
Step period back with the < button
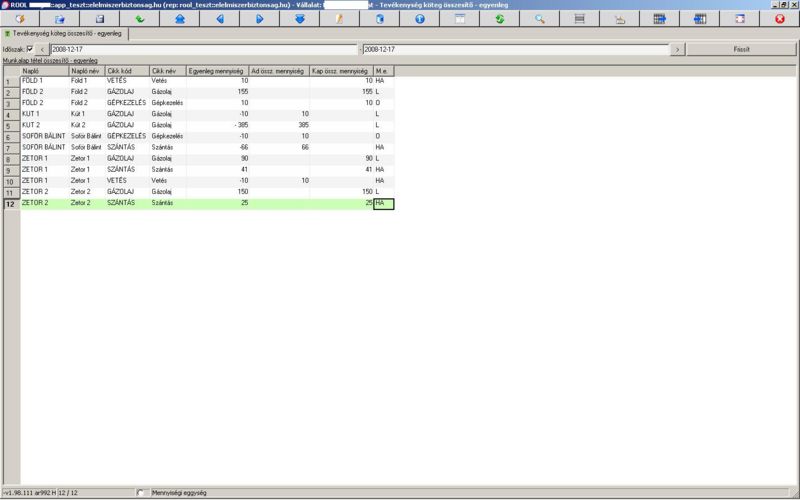42,49
